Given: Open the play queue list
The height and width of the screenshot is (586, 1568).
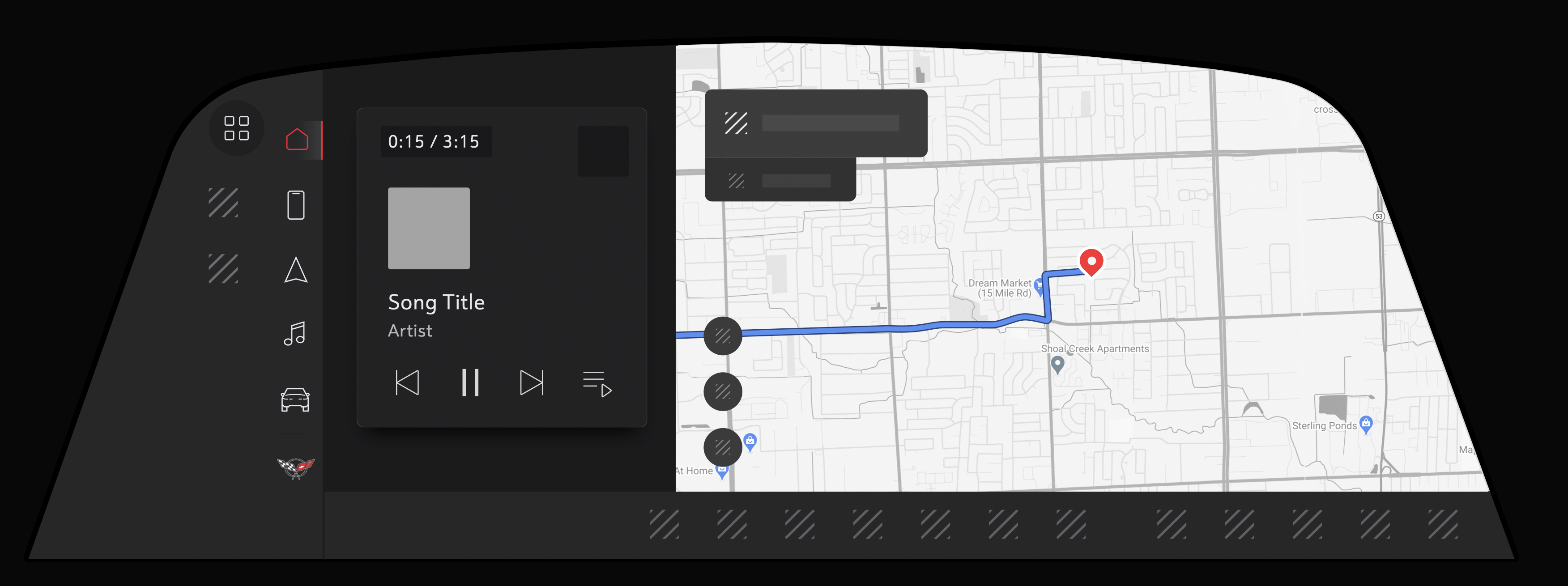Looking at the screenshot, I should [x=597, y=384].
